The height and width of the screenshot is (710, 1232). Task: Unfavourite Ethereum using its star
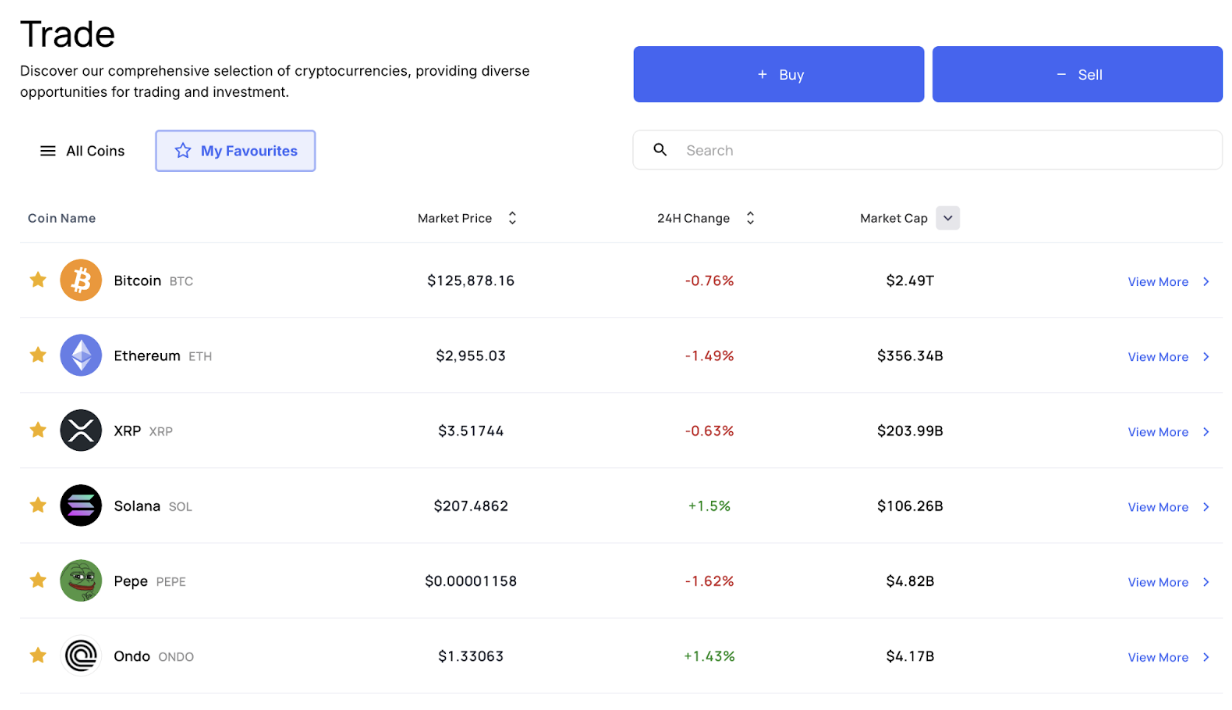pos(38,355)
